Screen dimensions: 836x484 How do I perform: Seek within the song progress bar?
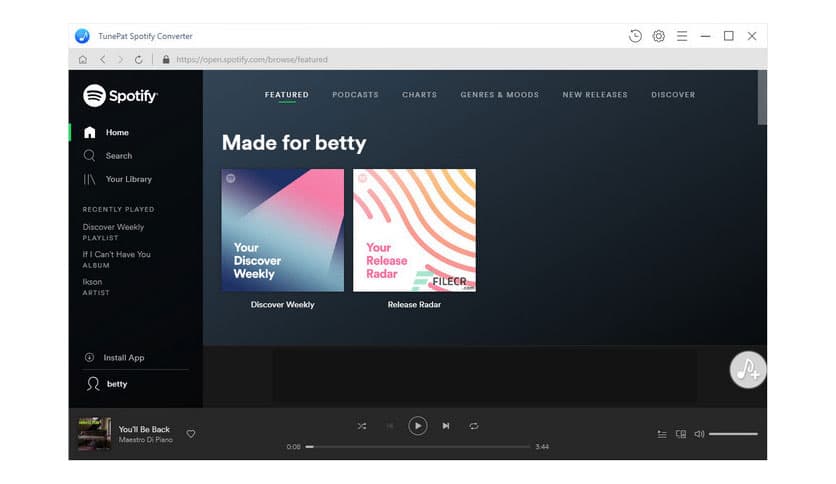click(x=417, y=447)
